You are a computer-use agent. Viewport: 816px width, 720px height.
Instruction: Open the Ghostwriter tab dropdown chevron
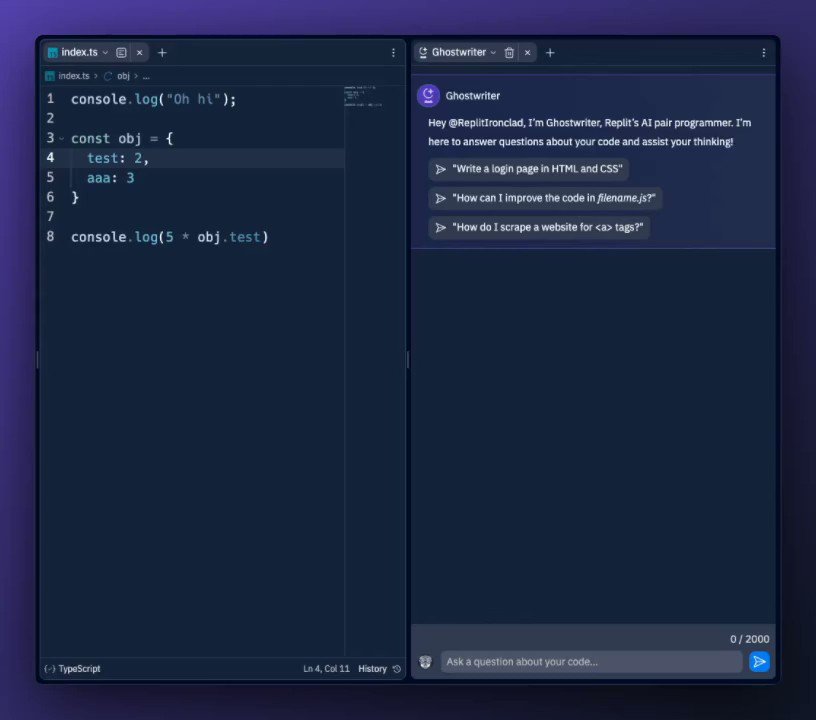493,53
